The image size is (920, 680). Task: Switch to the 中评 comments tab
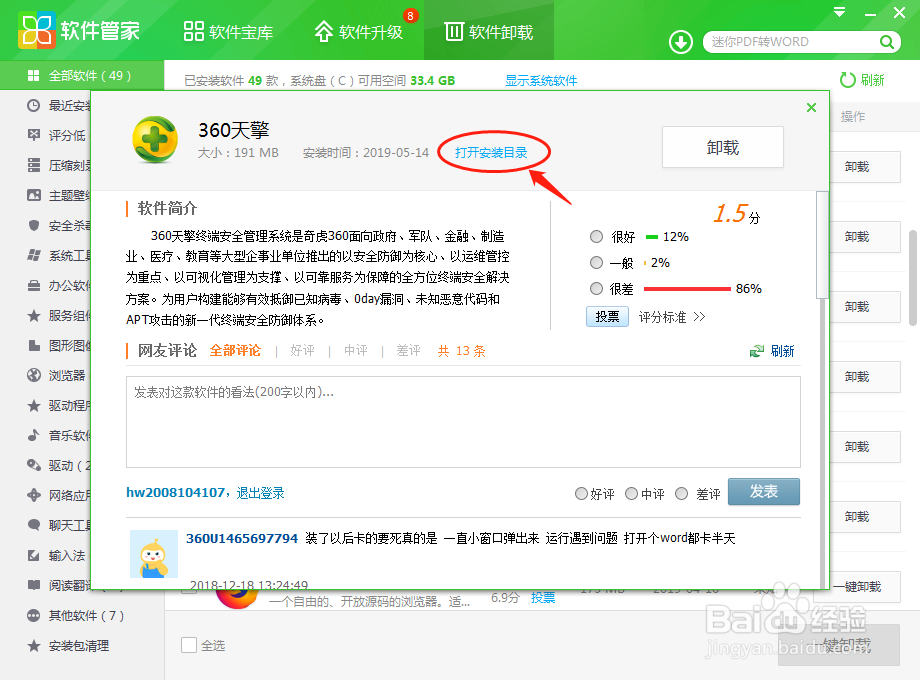click(356, 351)
